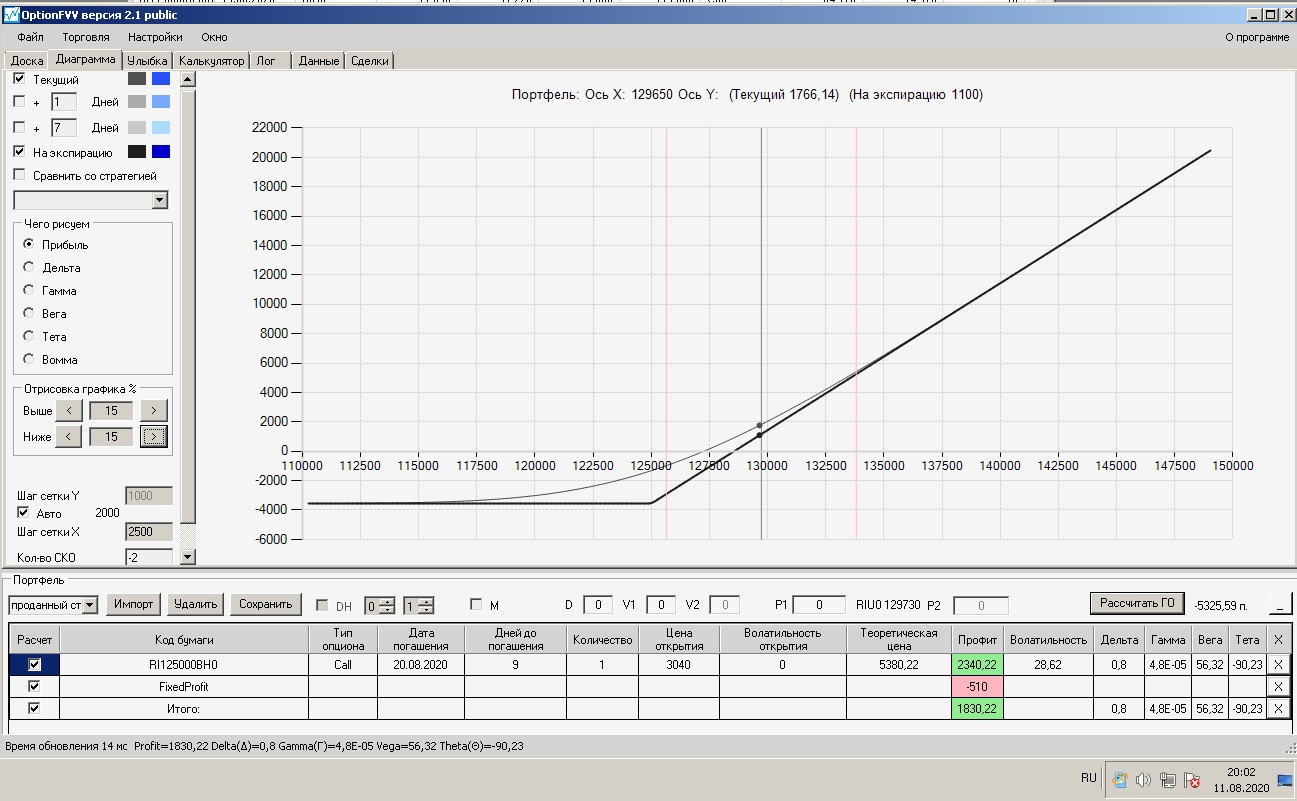Open the Торговля menu
Image resolution: width=1297 pixels, height=801 pixels.
(x=86, y=37)
